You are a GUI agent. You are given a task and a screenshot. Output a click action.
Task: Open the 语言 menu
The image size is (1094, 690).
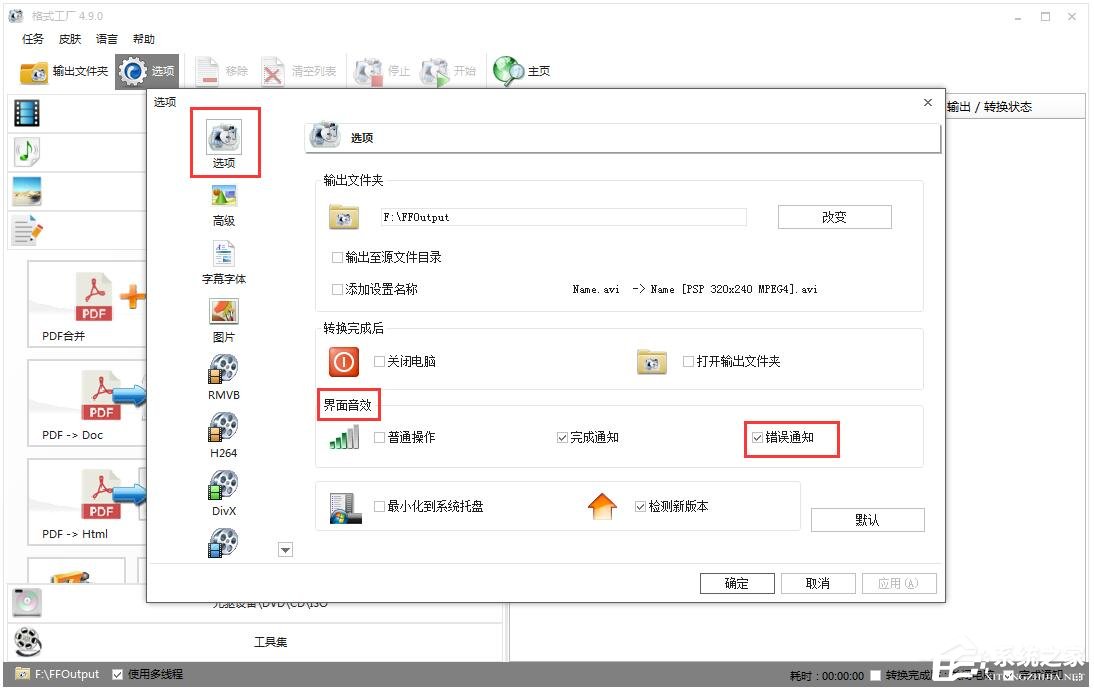click(107, 39)
